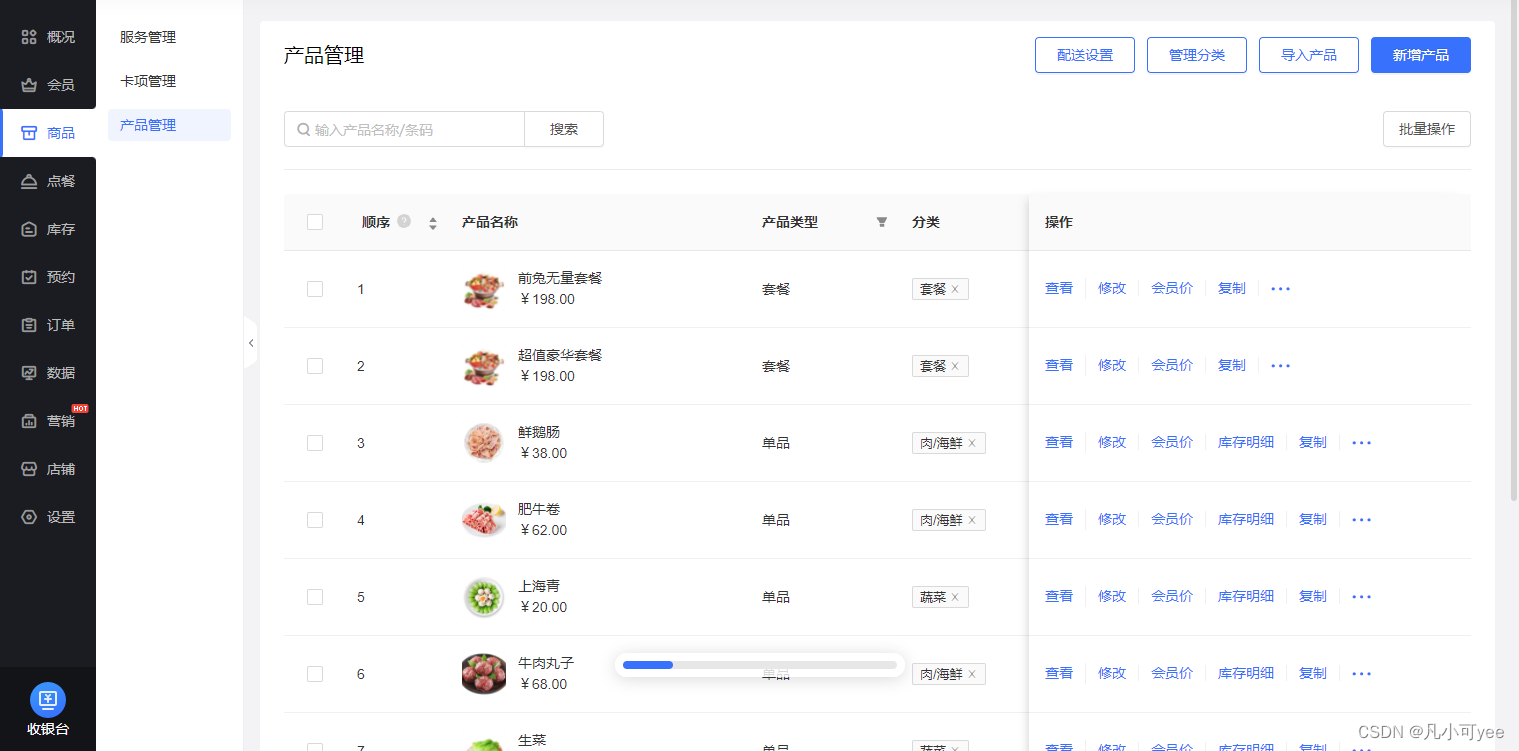1519x751 pixels.
Task: Click the 肥牛卷 product thumbnail
Action: point(484,520)
